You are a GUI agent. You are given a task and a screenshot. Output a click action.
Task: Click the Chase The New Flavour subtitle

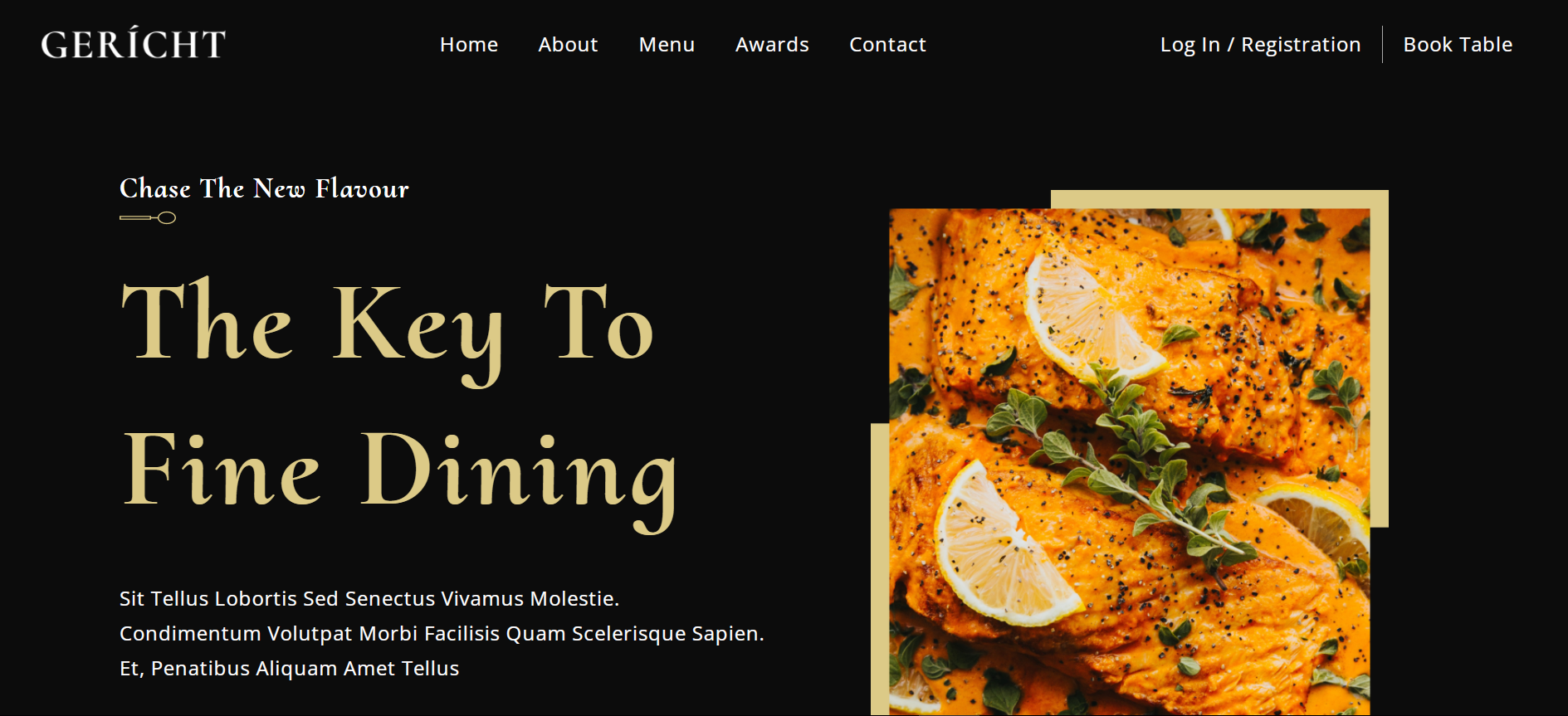pyautogui.click(x=264, y=188)
